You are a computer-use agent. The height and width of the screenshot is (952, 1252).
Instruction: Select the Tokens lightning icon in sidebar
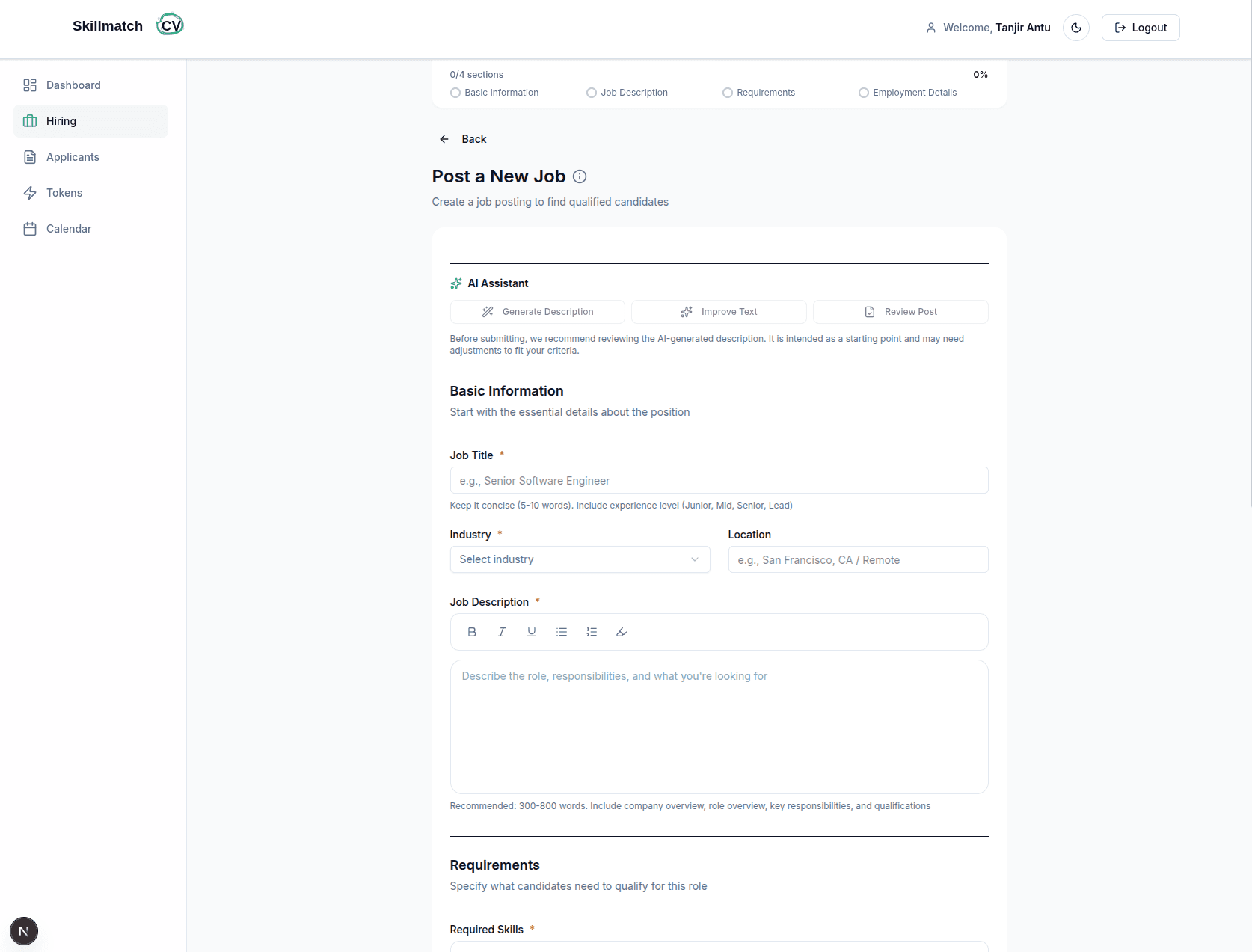(x=30, y=193)
